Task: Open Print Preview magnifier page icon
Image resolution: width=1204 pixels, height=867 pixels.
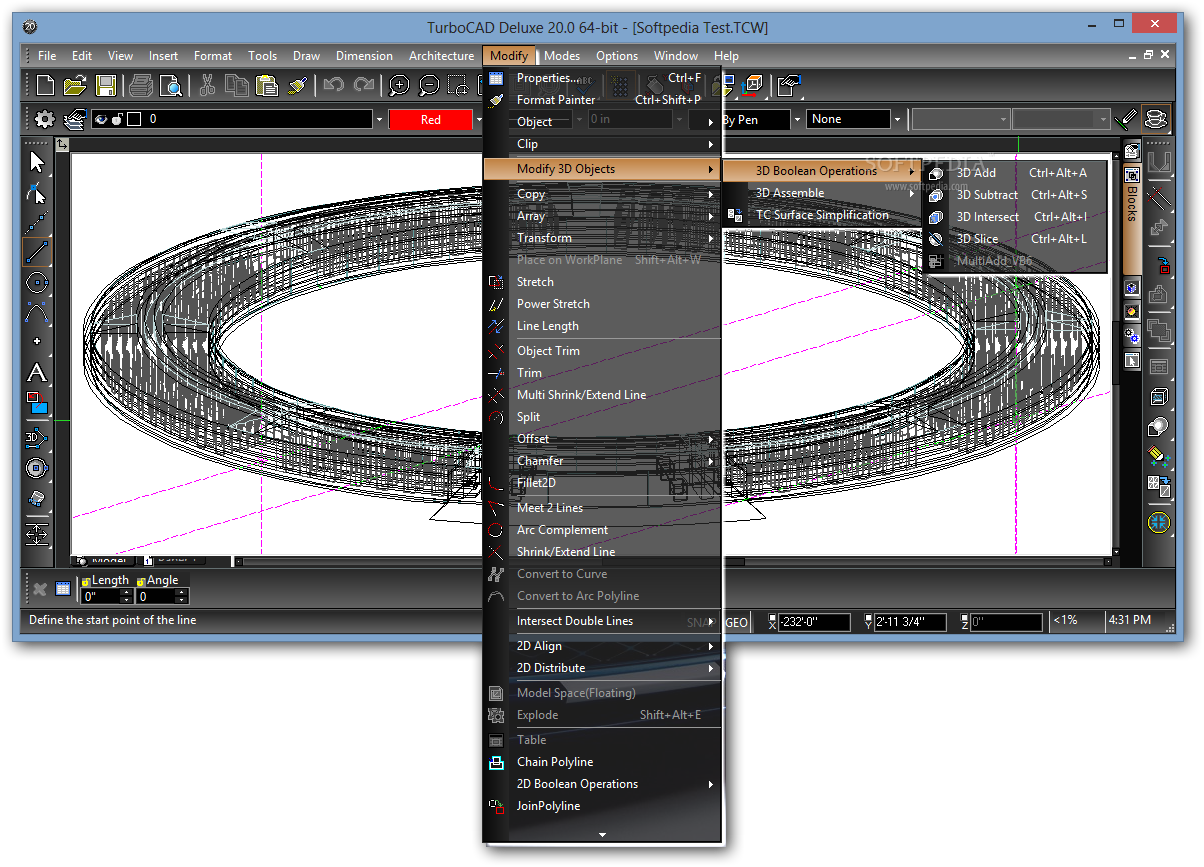Action: coord(170,85)
